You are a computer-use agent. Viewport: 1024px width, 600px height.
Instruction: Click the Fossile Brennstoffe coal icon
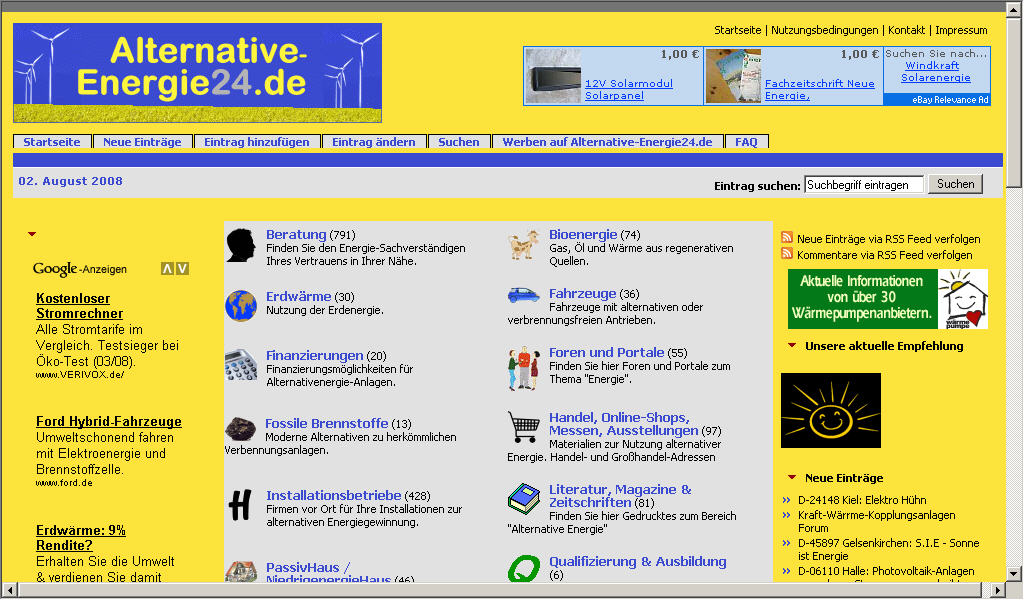point(240,429)
